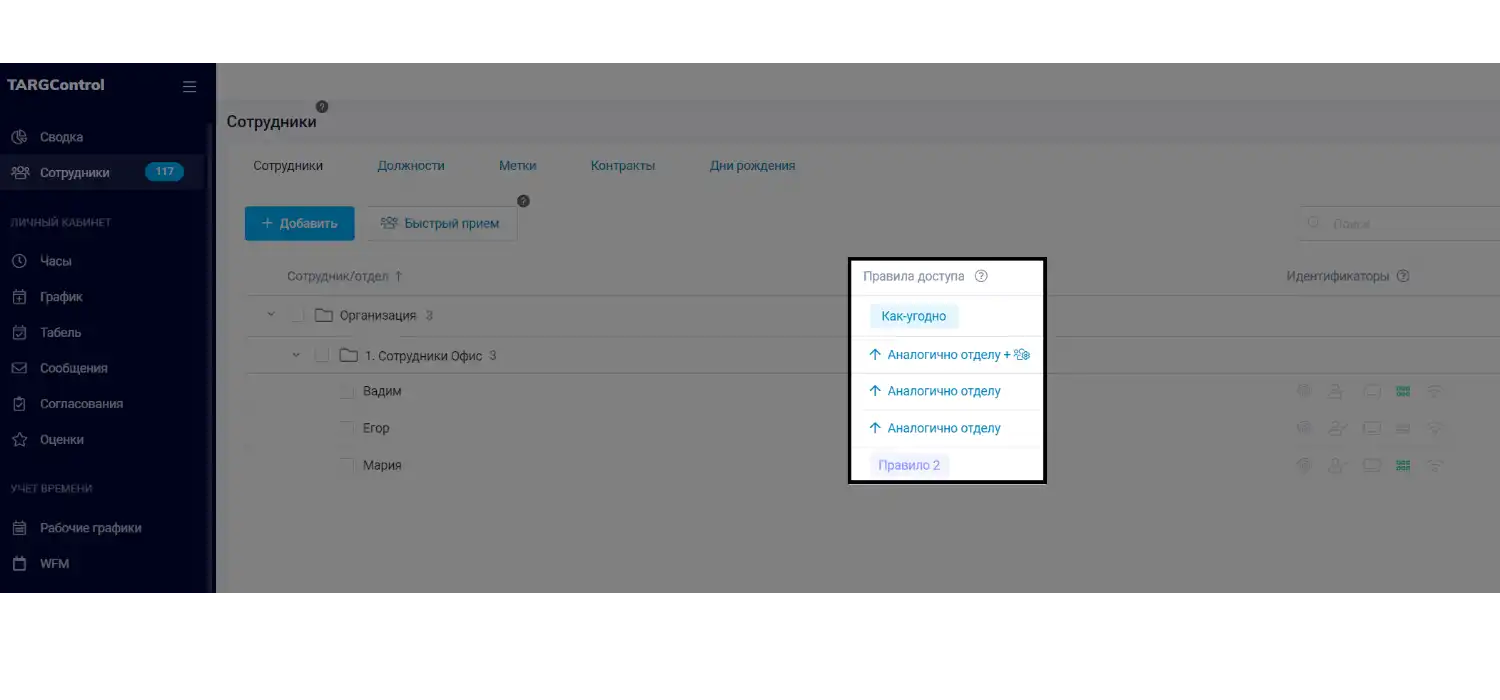
Task: Click the fingerprint identifier icon in Вадим's row
Action: point(1303,392)
